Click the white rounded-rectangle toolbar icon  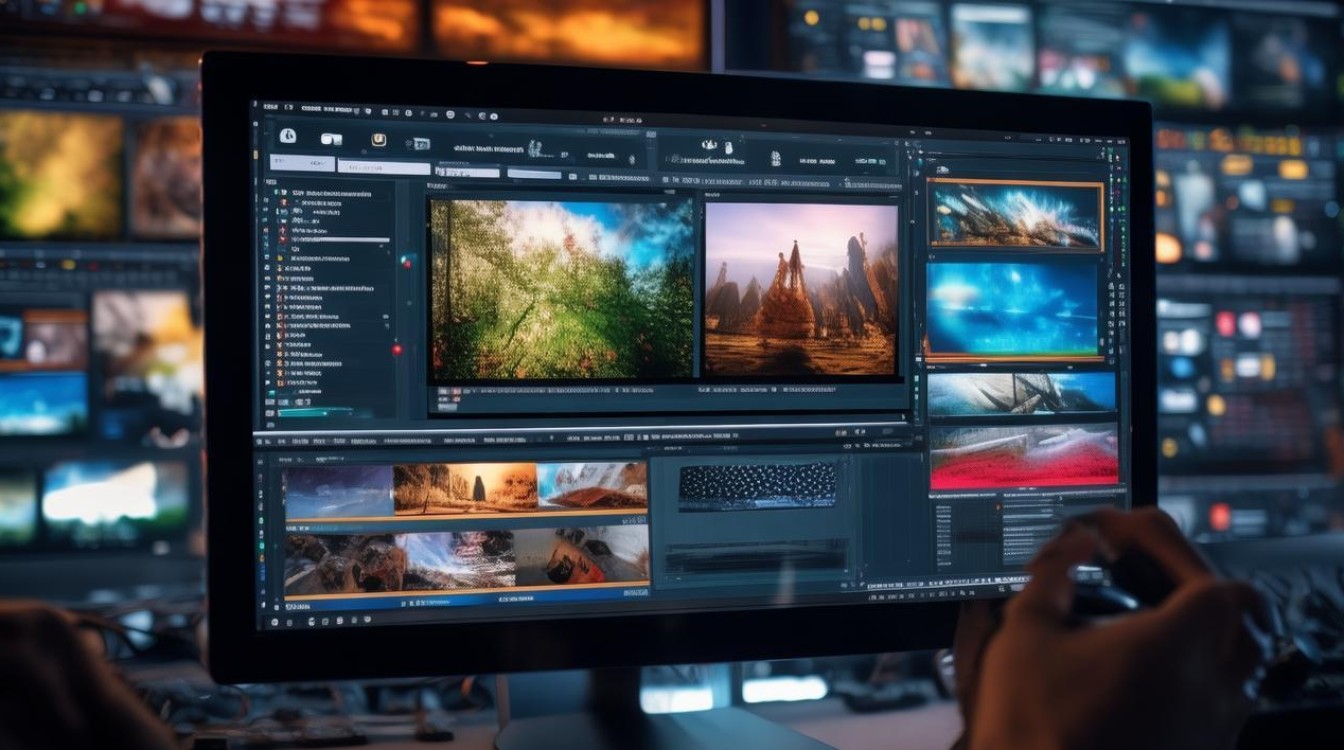330,139
